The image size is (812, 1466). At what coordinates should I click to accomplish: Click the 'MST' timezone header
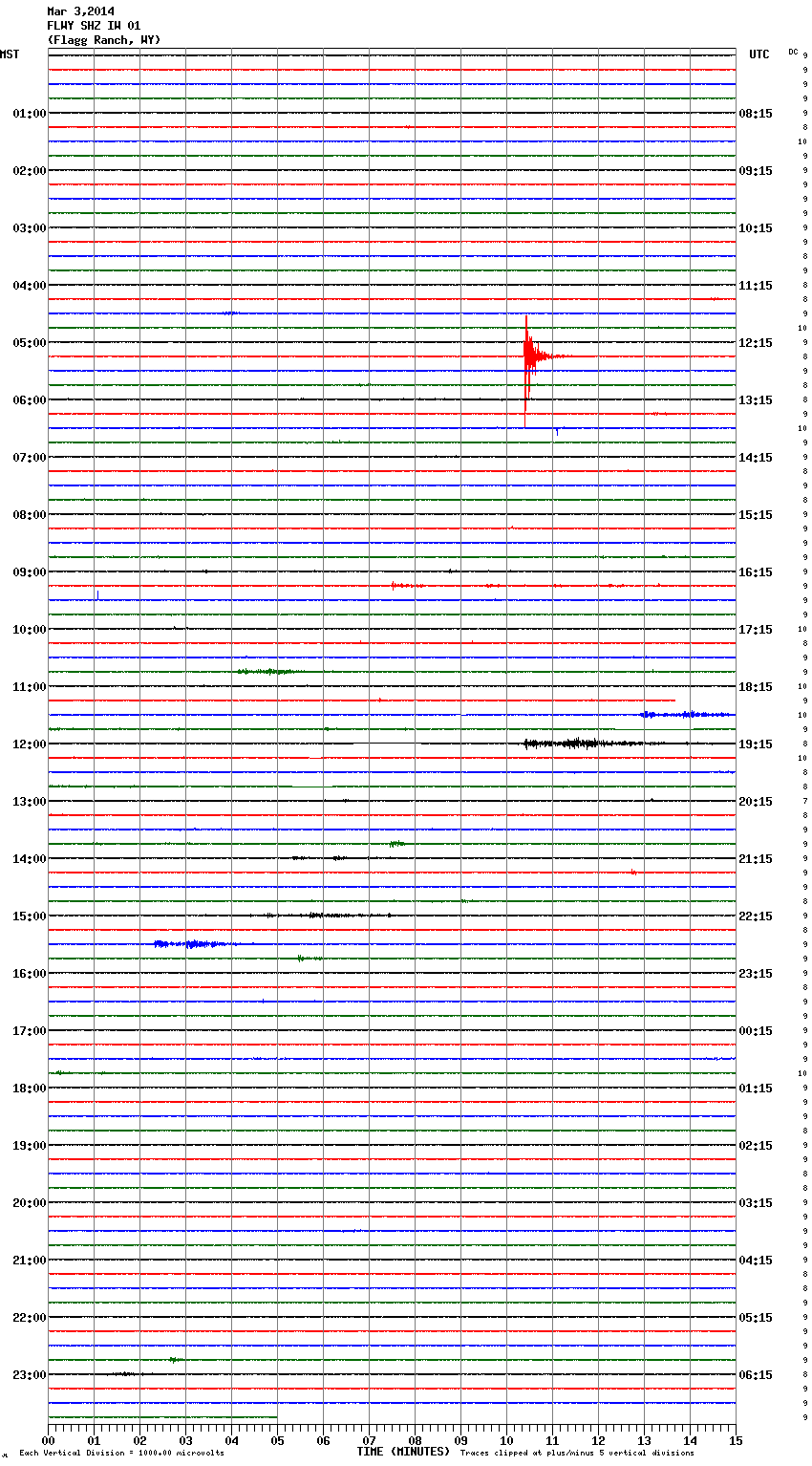[x=10, y=54]
